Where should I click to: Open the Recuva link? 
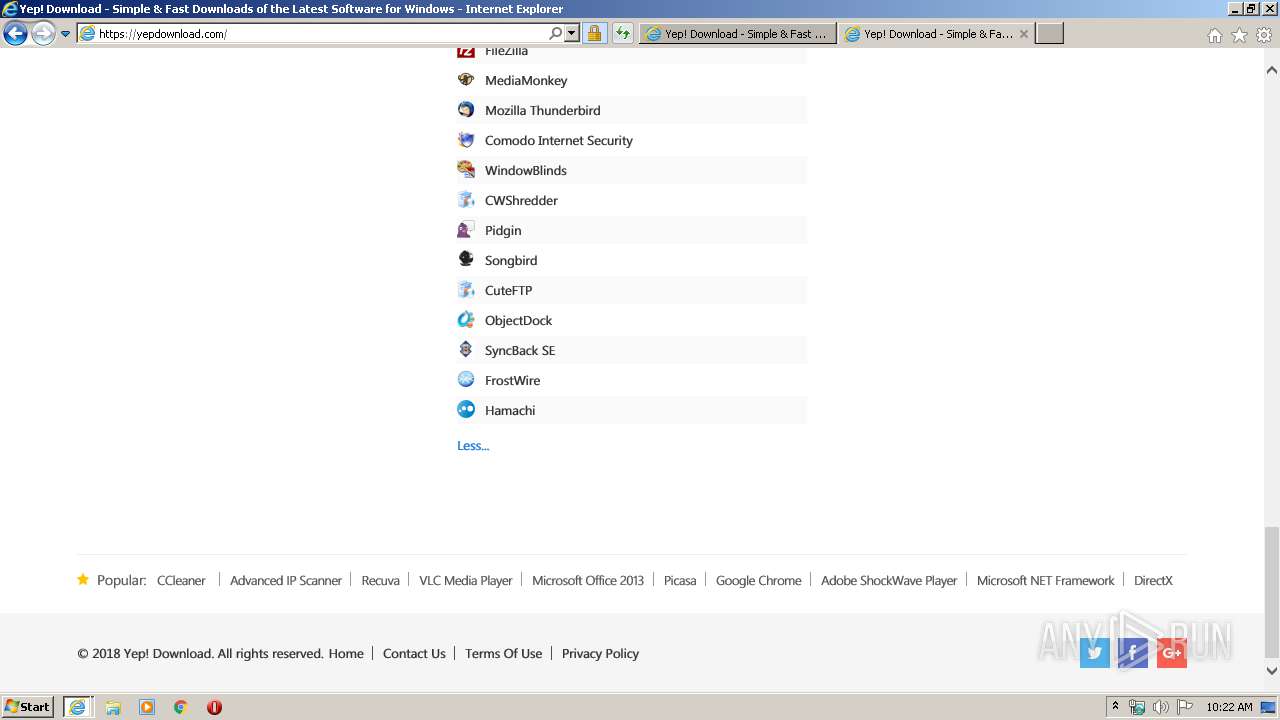tap(380, 580)
